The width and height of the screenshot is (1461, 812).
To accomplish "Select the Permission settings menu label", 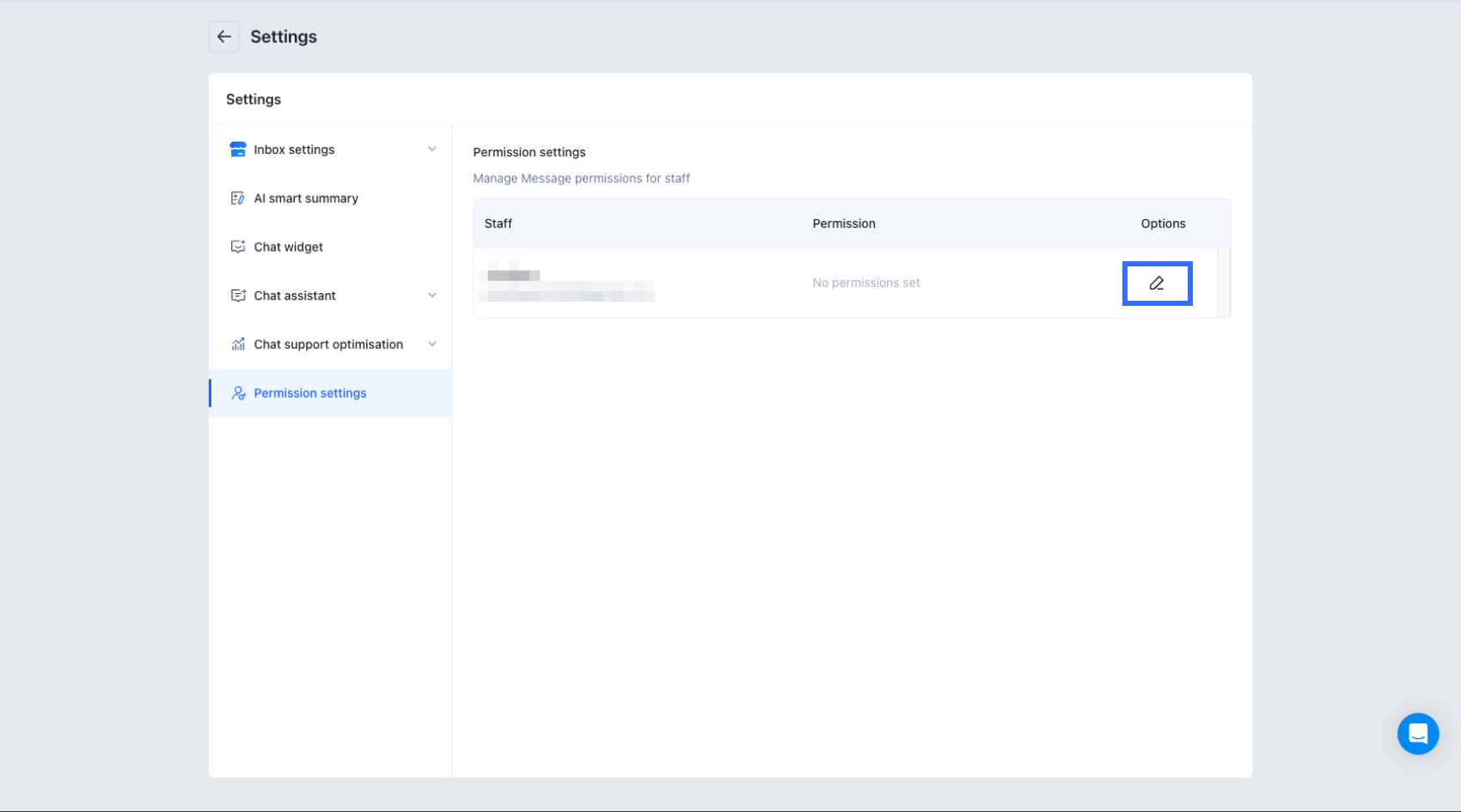I will tap(310, 394).
